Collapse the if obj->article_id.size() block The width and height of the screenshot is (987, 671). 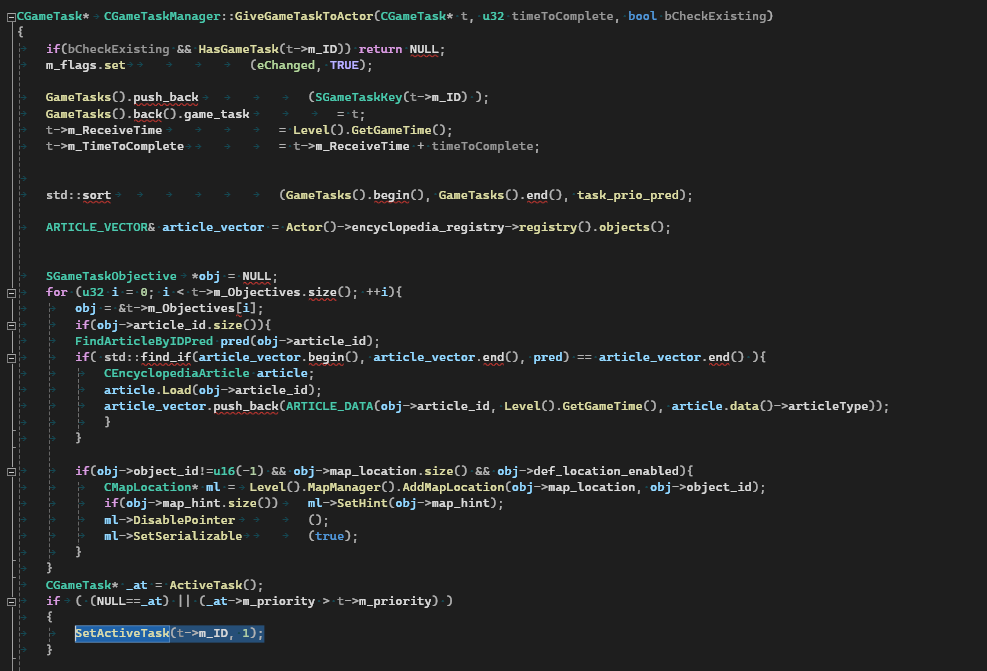11,325
